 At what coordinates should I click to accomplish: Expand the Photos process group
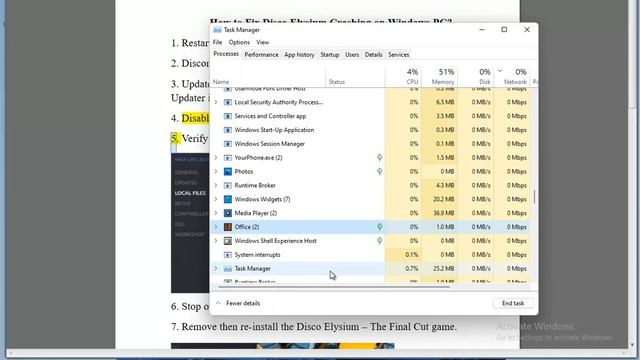[x=216, y=171]
